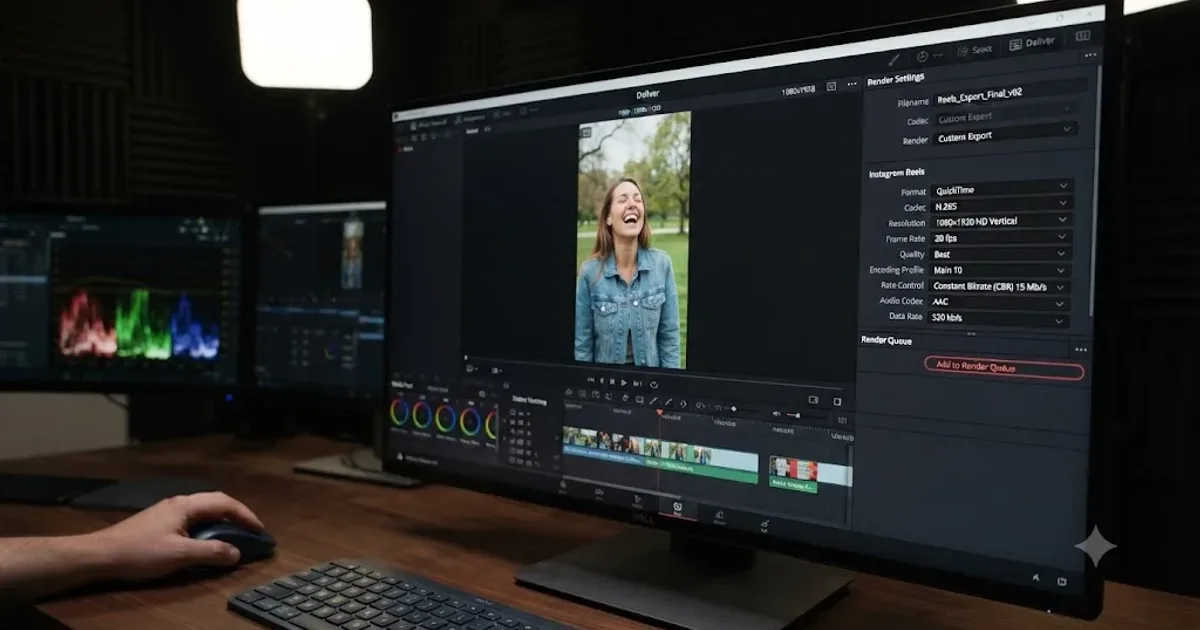Viewport: 1200px width, 630px height.
Task: Click the pen icon in the top-right toolbar
Action: (892, 59)
